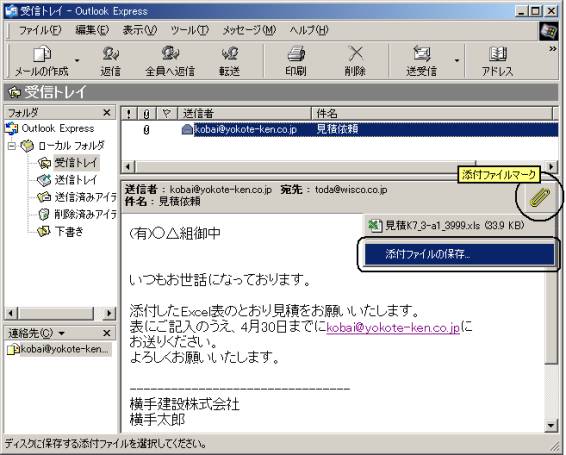Select Outlook Express root in folder tree
Screen dimensions: 566x455
(58, 128)
